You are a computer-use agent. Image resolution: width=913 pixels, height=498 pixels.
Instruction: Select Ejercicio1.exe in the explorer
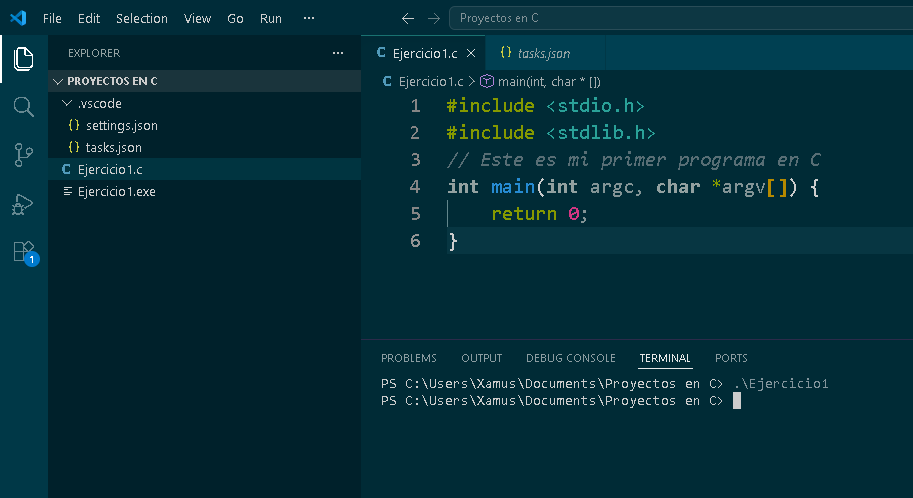coord(204,192)
